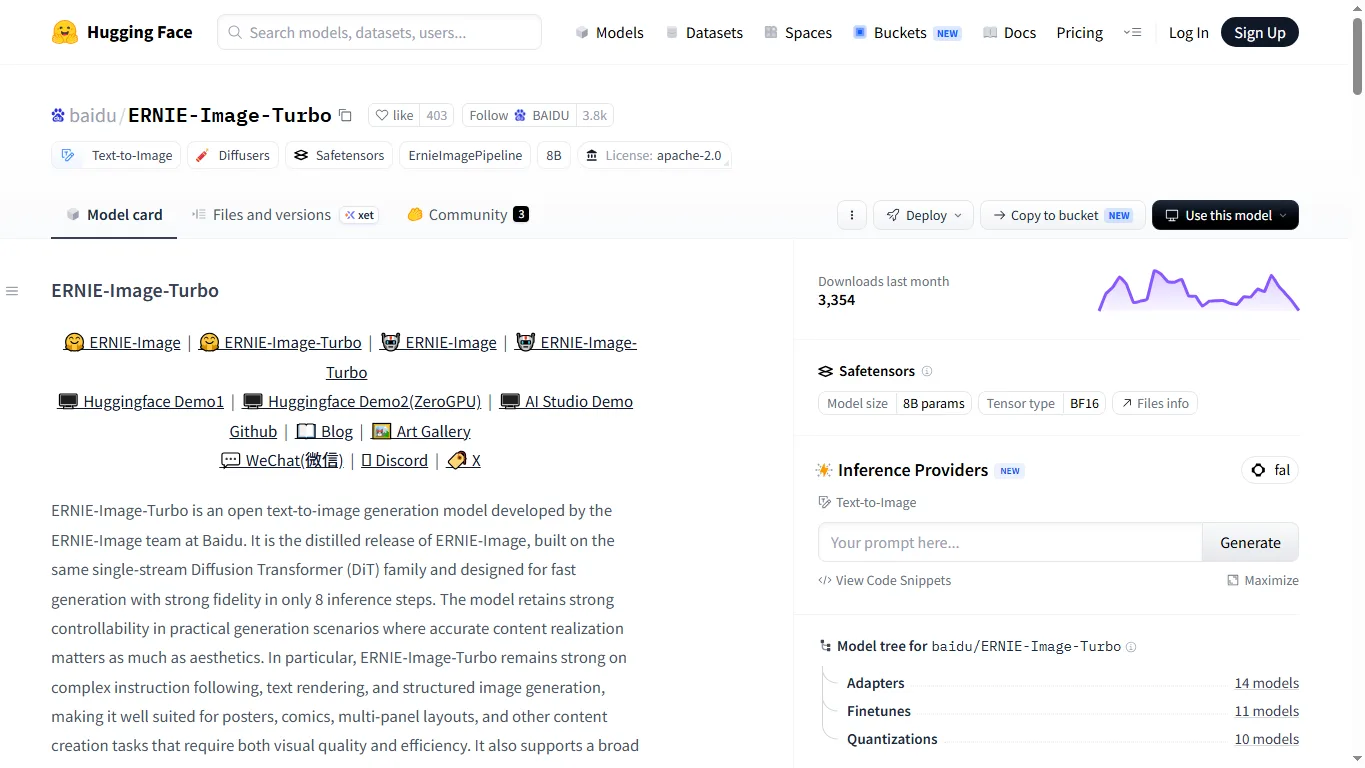Viewport: 1365px width, 768px height.
Task: Click the Community discussion count badge 3
Action: click(521, 214)
